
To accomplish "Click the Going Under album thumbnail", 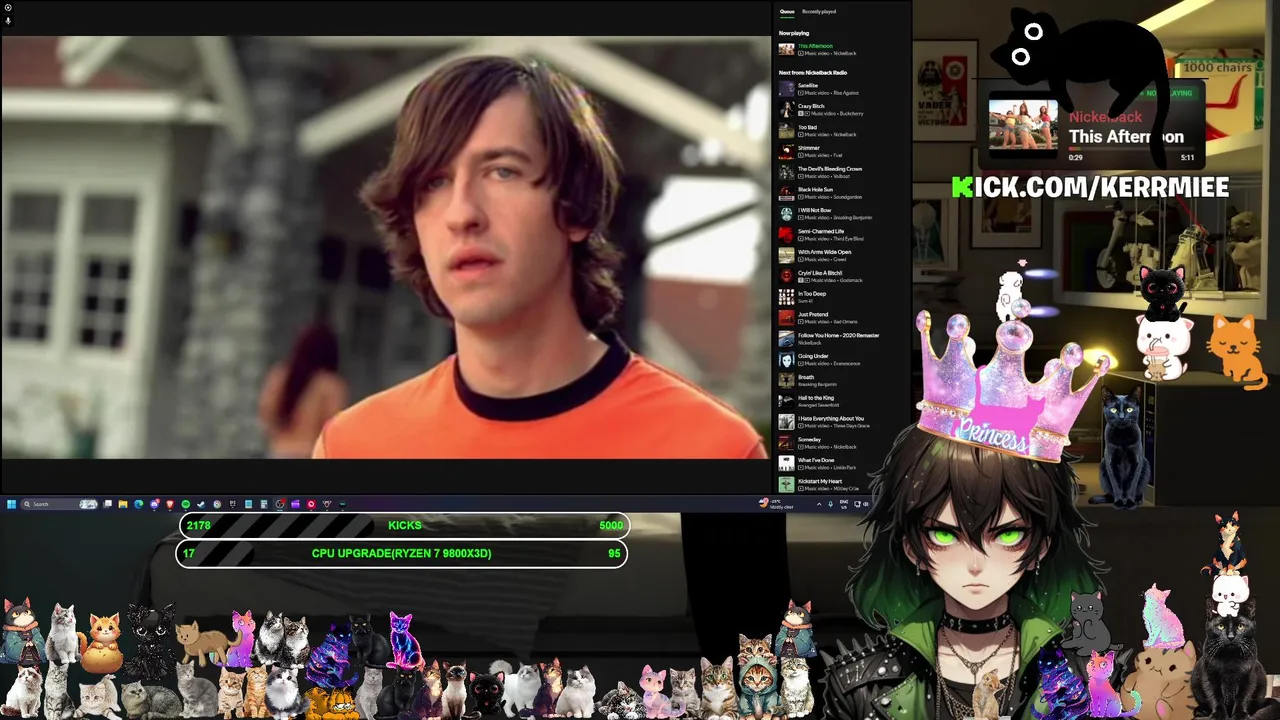I will click(787, 360).
